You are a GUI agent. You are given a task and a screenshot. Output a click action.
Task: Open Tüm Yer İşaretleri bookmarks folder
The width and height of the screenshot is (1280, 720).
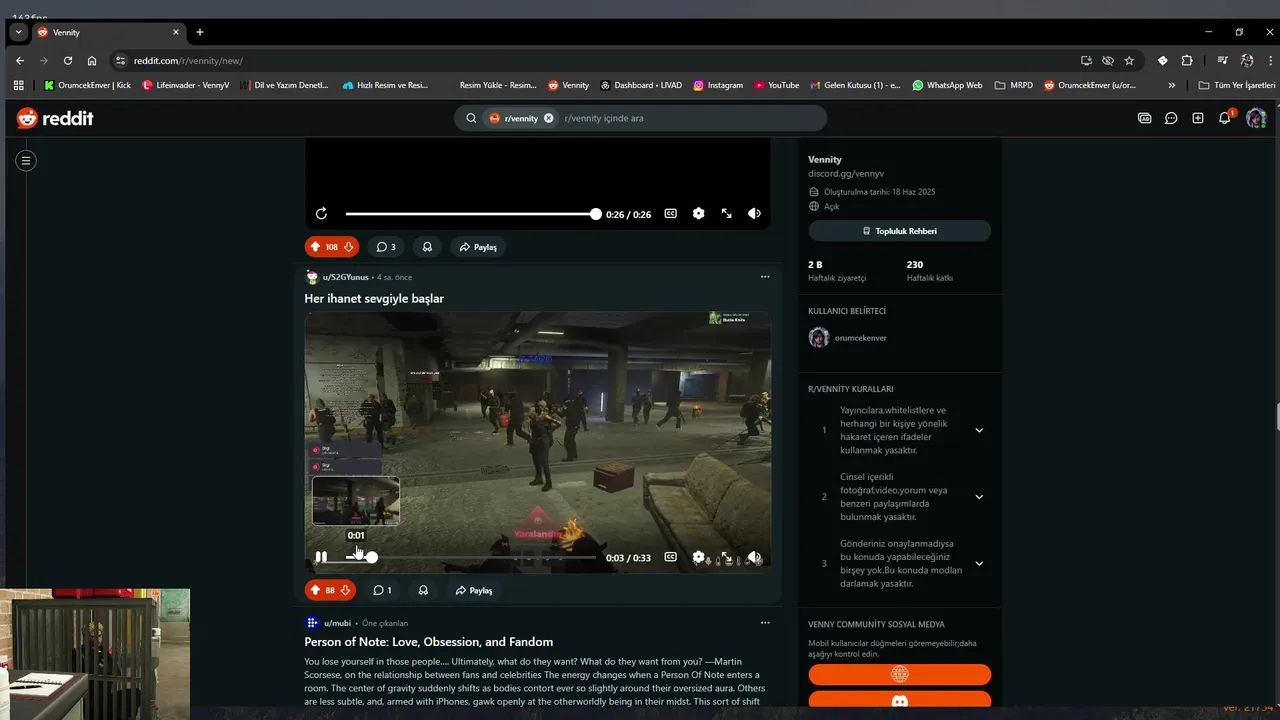pyautogui.click(x=1237, y=85)
